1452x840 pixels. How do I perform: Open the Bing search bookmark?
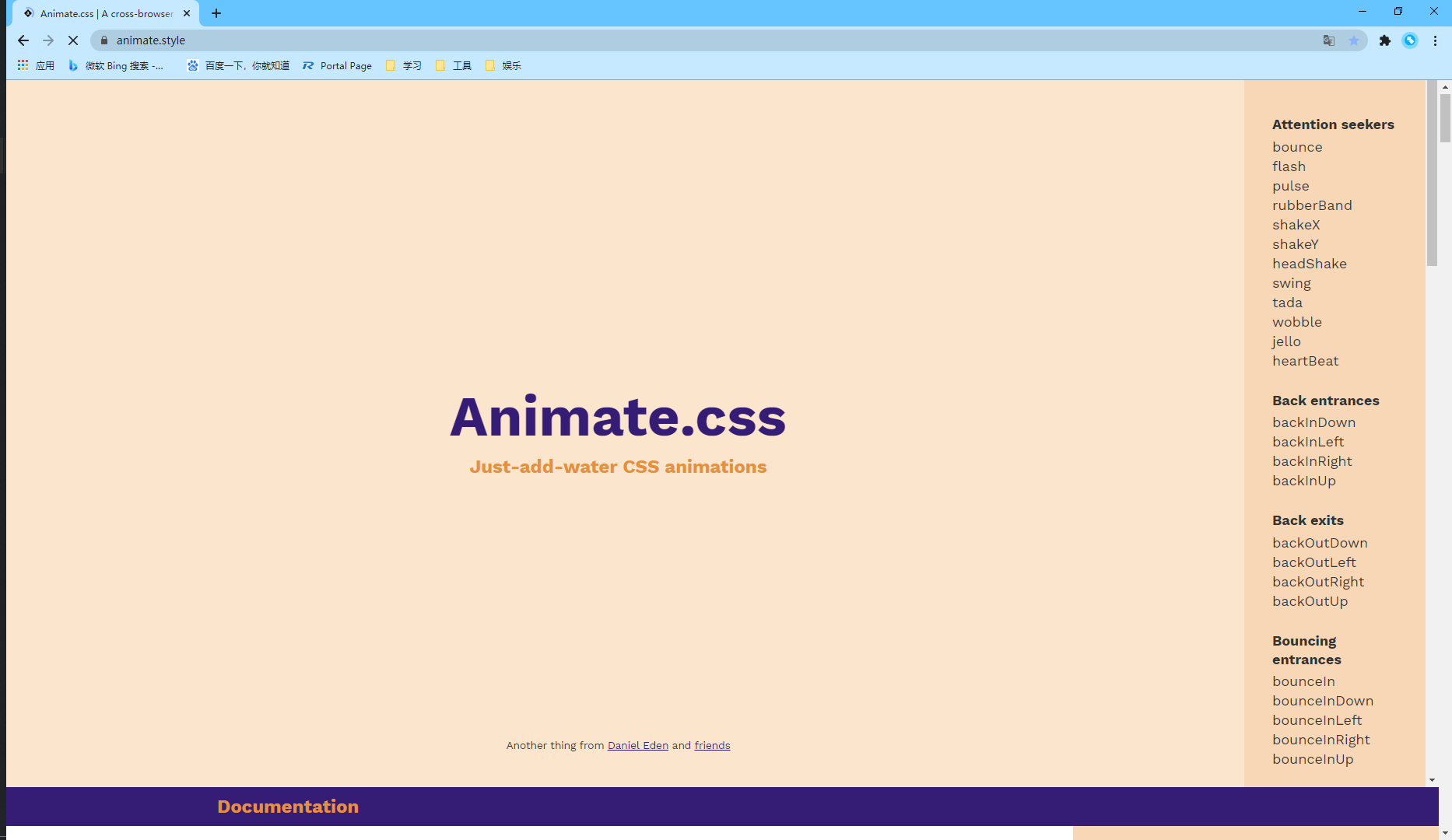[116, 66]
